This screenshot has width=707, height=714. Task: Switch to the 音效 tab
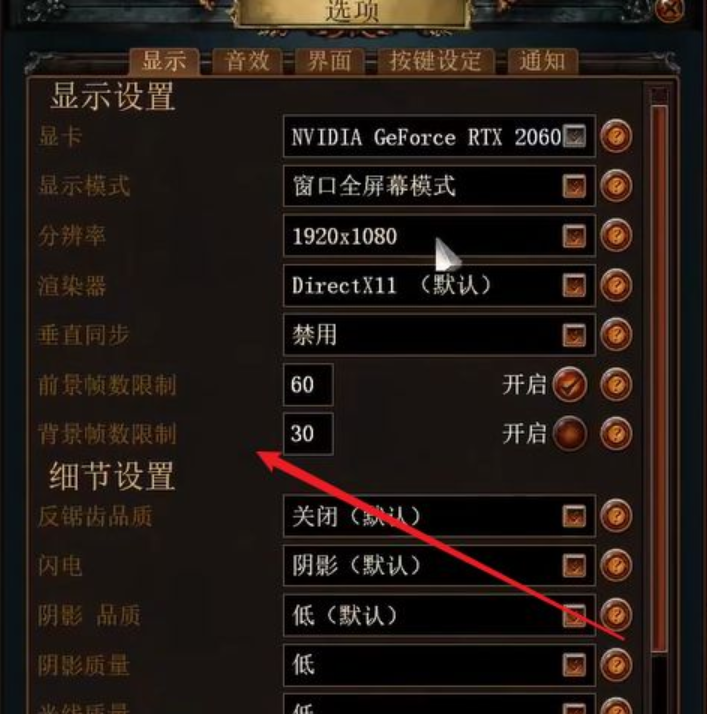coord(248,61)
